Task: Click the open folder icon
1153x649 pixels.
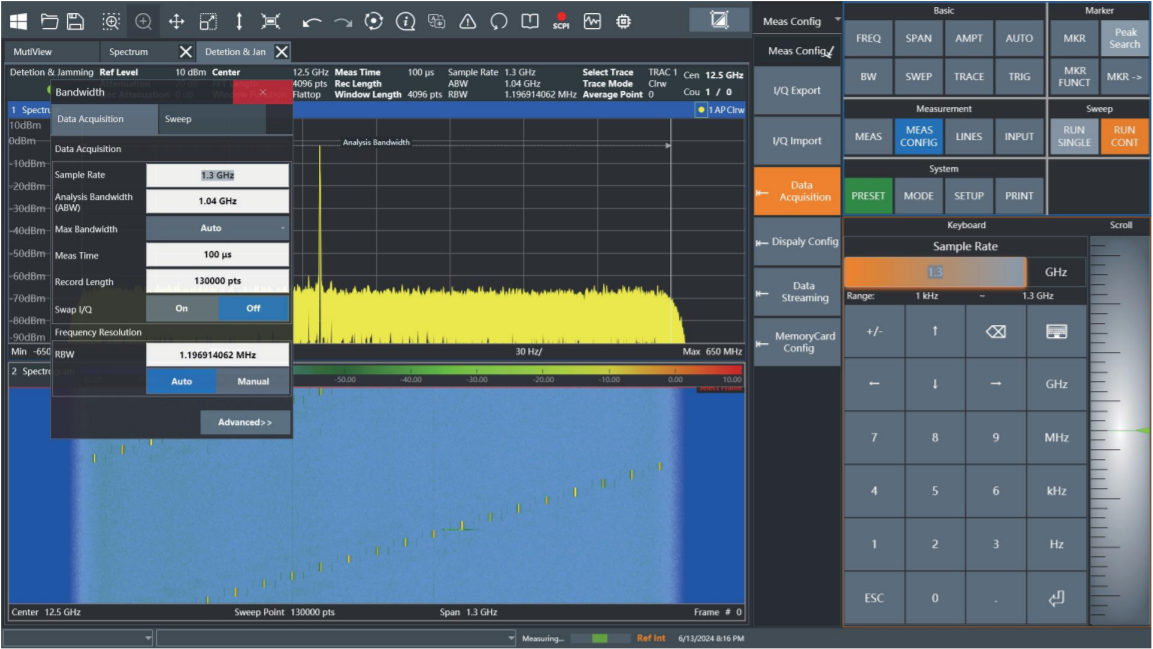Action: [49, 21]
